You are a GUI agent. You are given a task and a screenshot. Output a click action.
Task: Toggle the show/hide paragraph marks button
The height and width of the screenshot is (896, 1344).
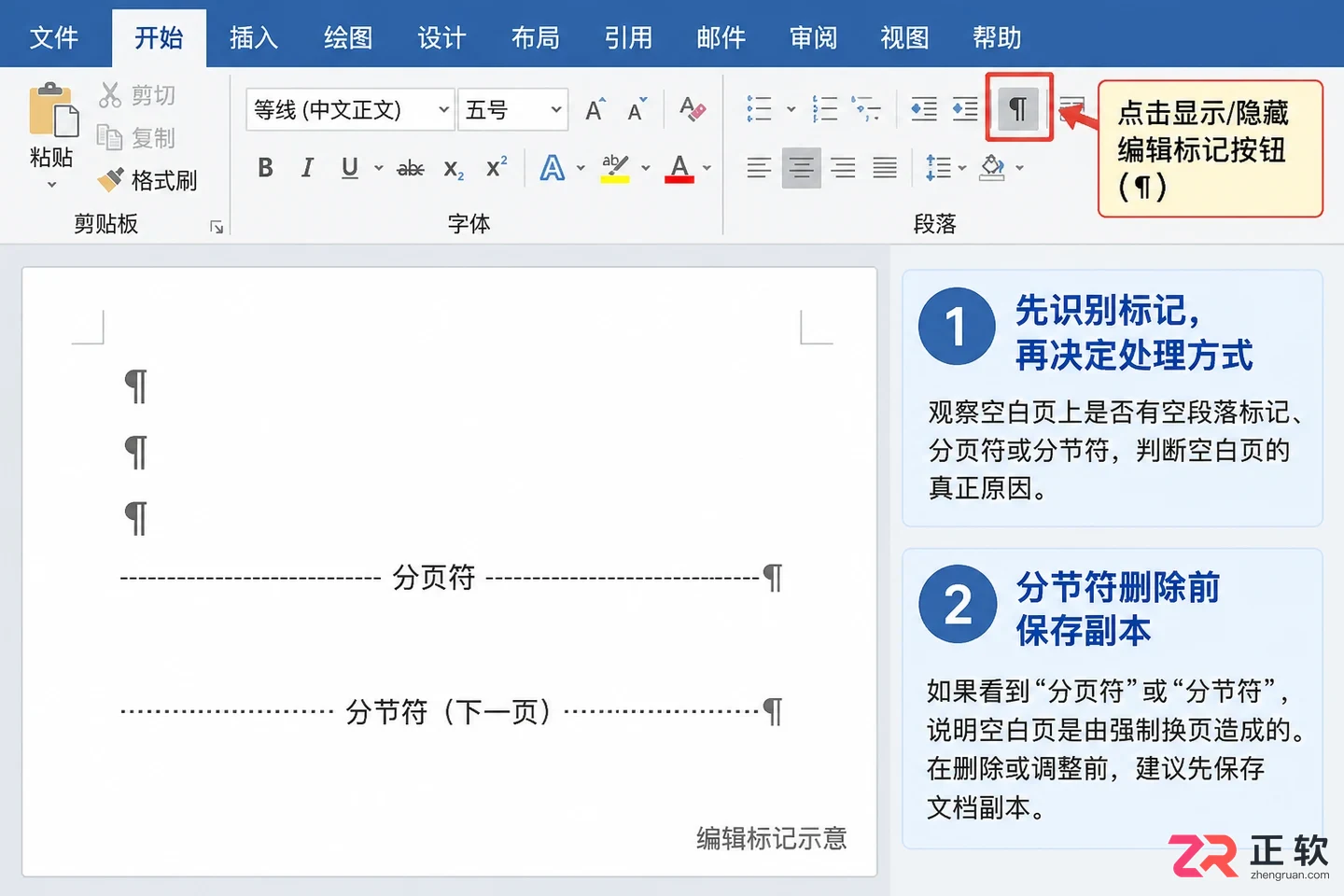coord(1018,109)
